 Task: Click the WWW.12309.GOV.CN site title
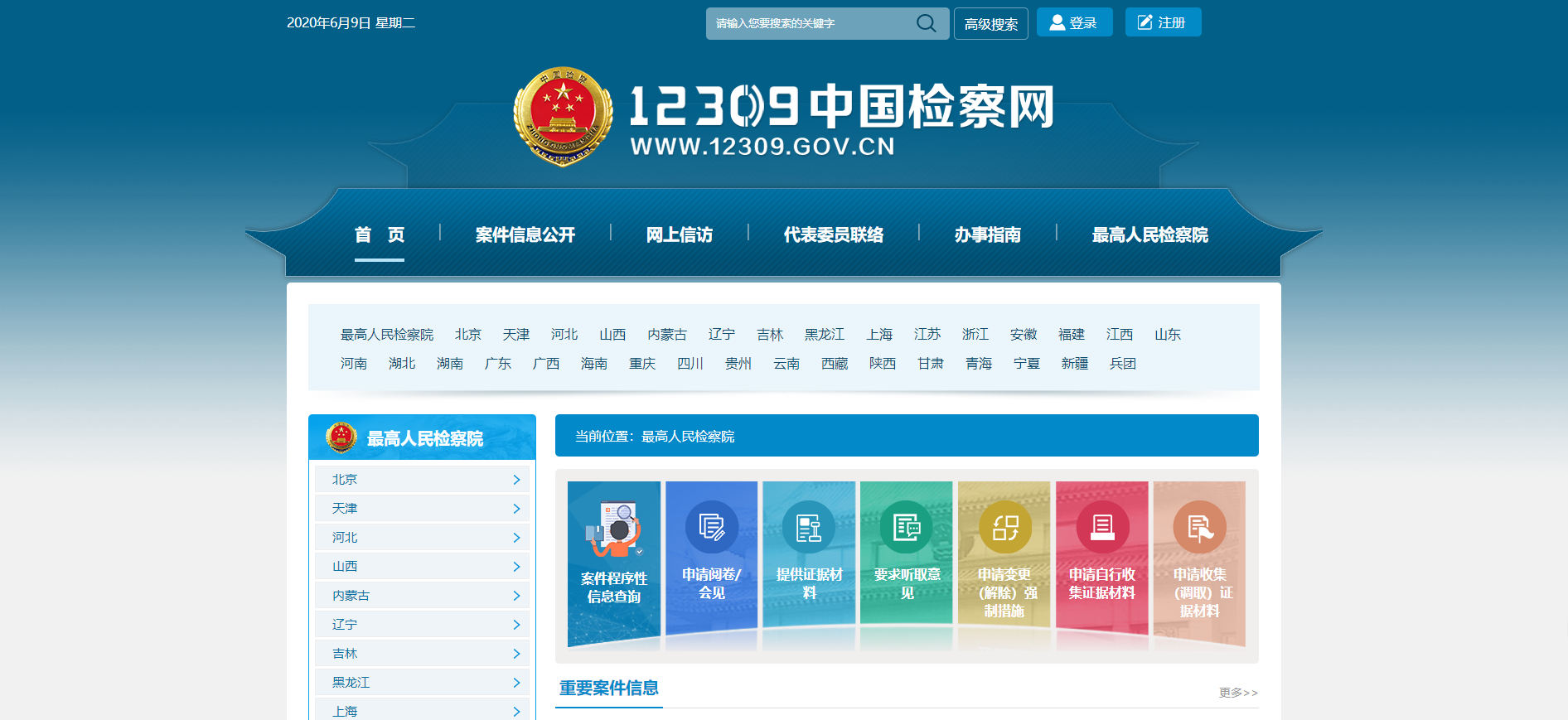(762, 147)
